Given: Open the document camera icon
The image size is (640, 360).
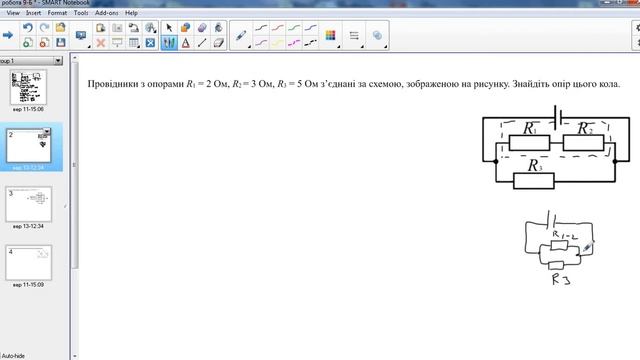Looking at the screenshot, I should (133, 28).
